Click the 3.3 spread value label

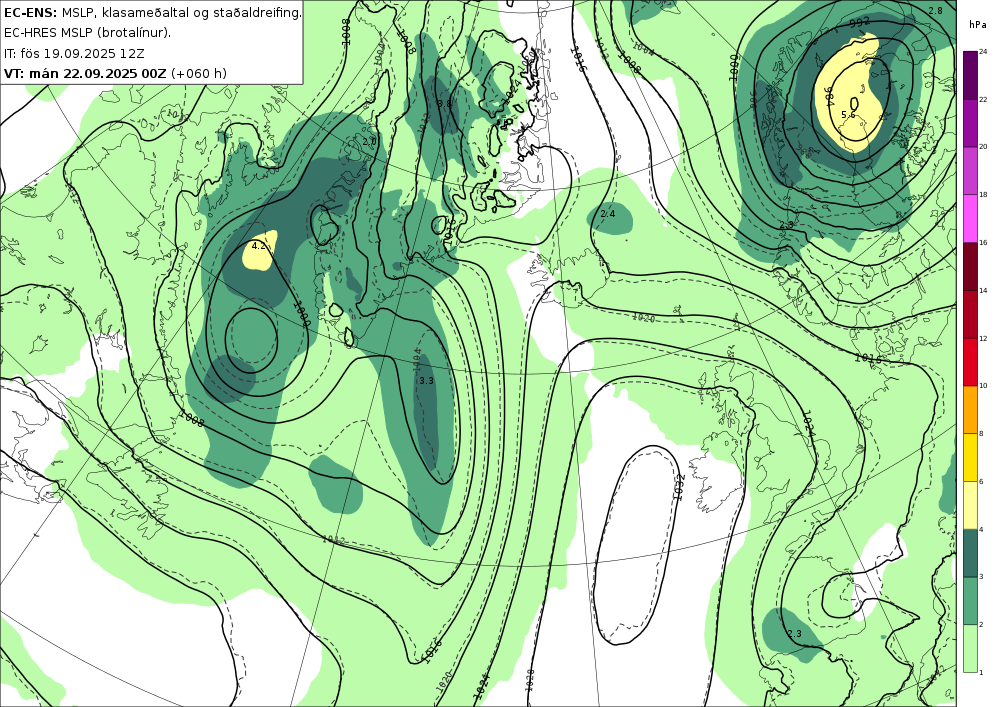pos(426,381)
